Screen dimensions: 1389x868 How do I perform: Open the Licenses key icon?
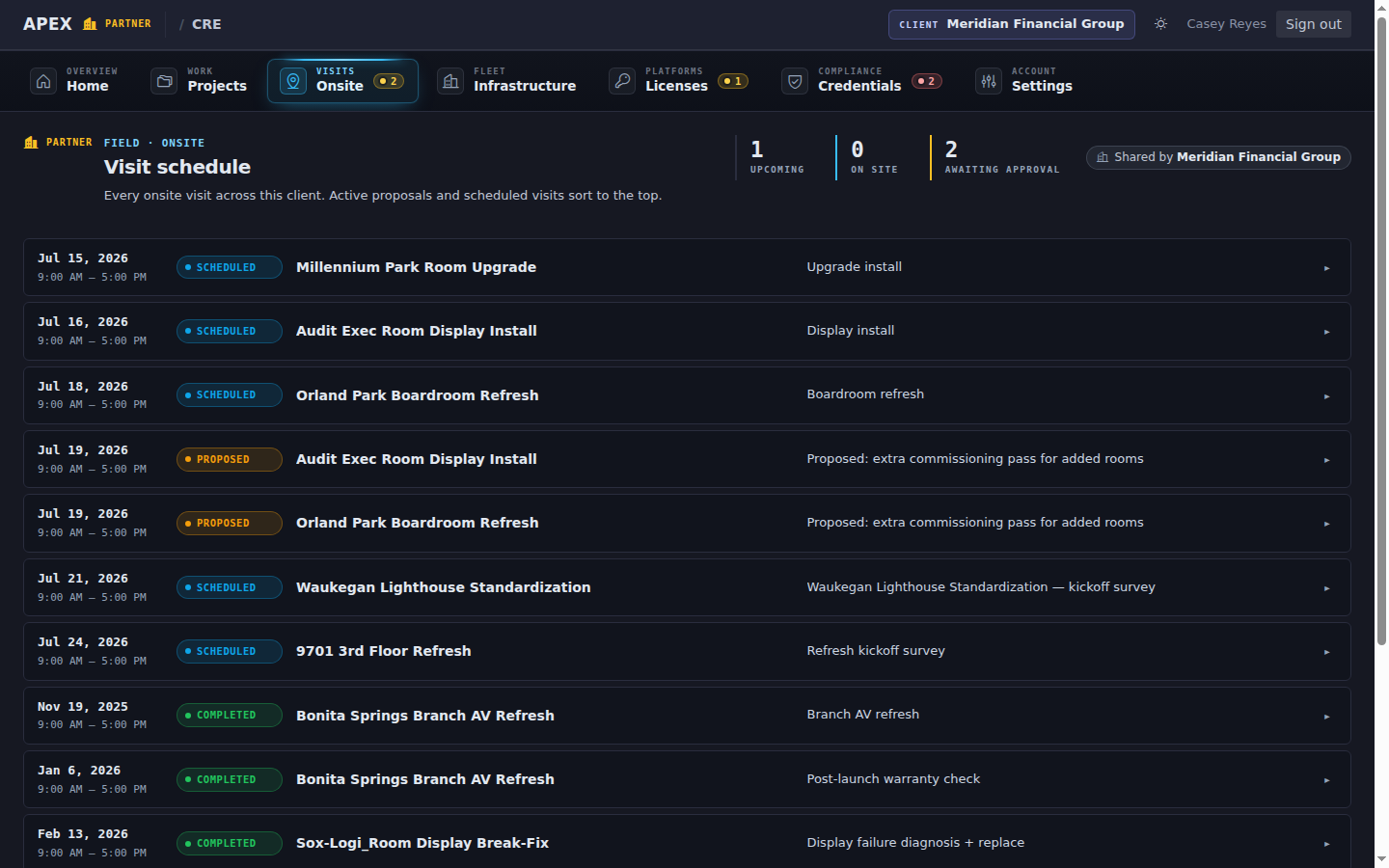622,81
